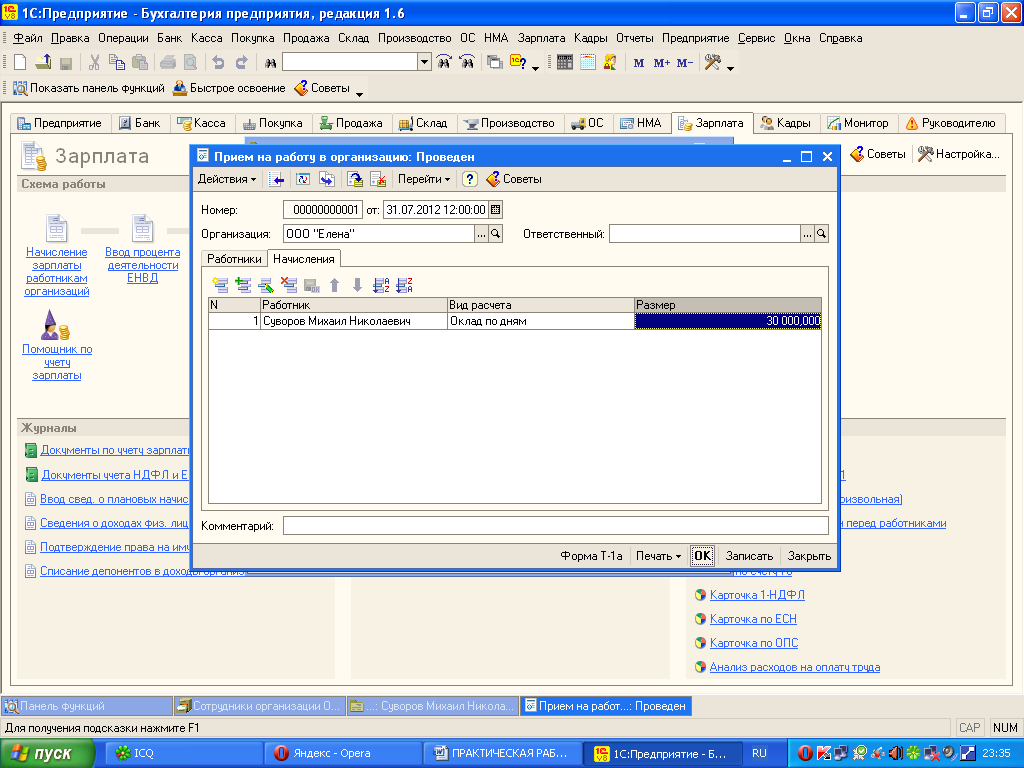1024x768 pixels.
Task: Click the Комментарий input field
Action: 555,525
